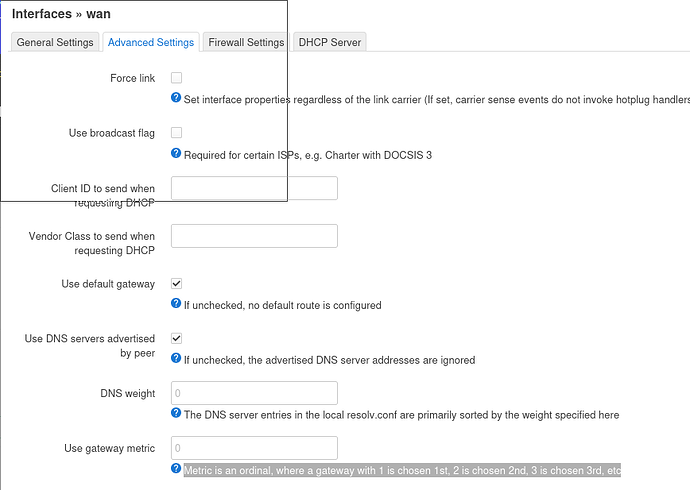The height and width of the screenshot is (490, 690).
Task: Open the DHCP Server tab
Action: (330, 42)
